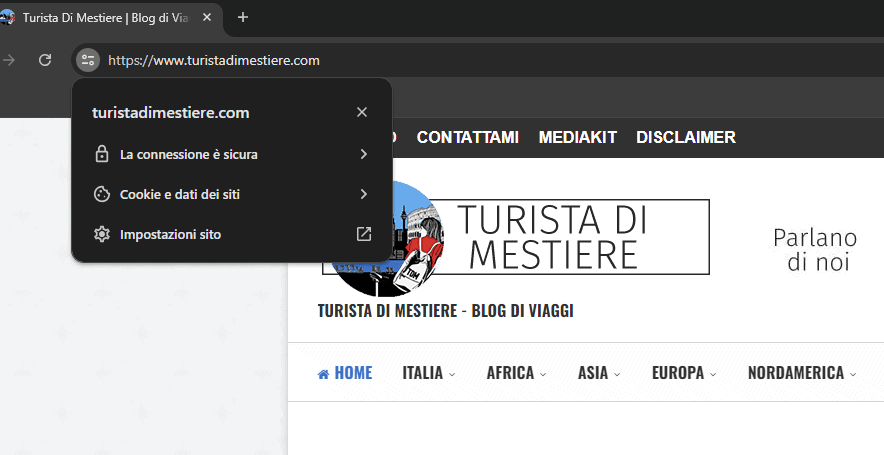884x455 pixels.
Task: Expand the ITALIA dropdown menu
Action: tap(429, 373)
